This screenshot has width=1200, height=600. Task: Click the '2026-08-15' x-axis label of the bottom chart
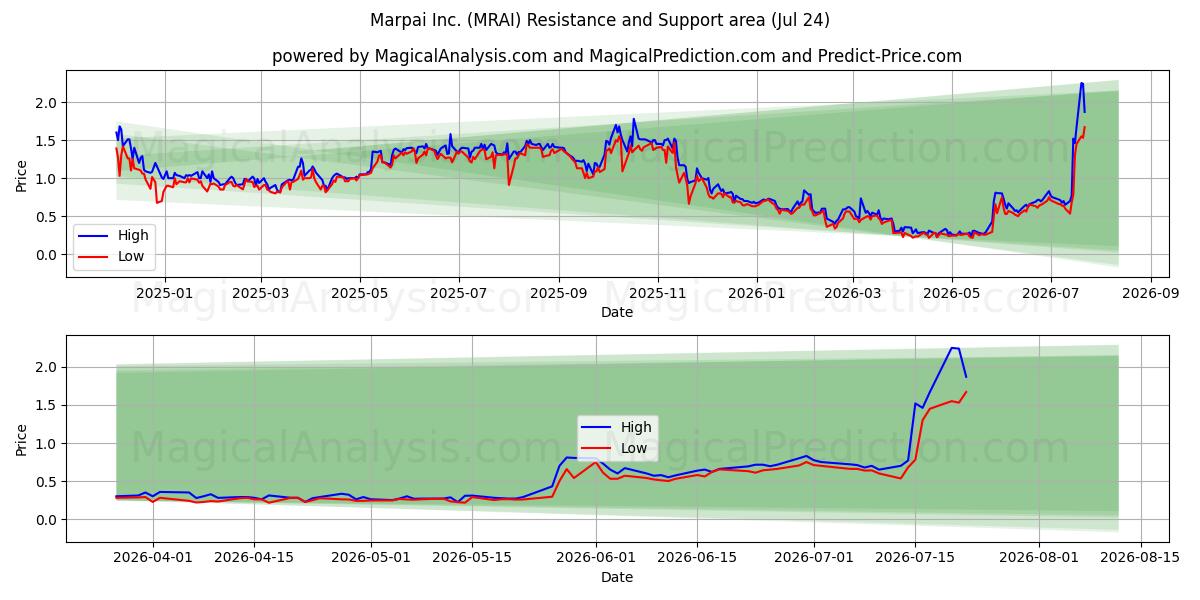click(1141, 558)
